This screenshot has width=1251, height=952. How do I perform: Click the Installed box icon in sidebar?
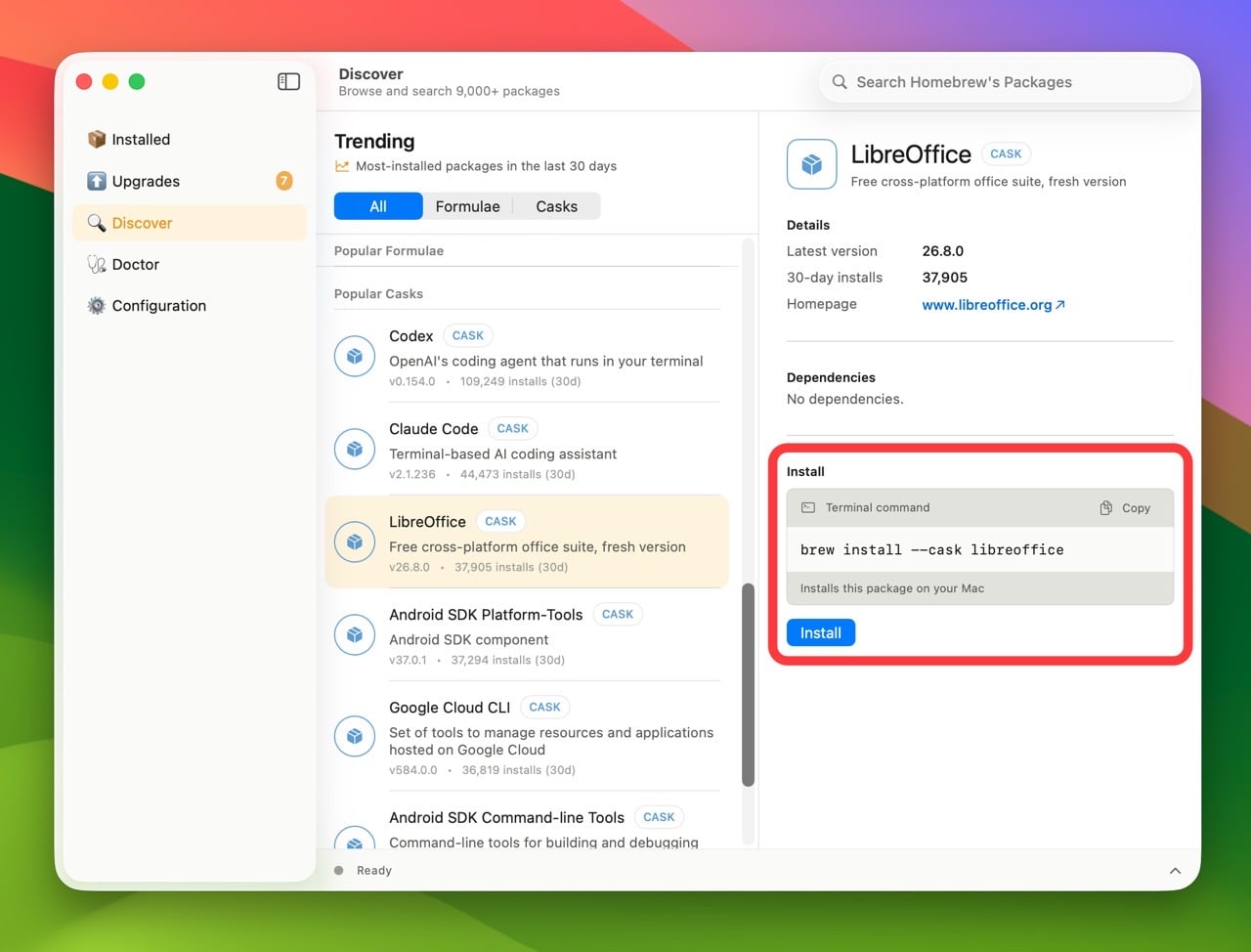[97, 139]
